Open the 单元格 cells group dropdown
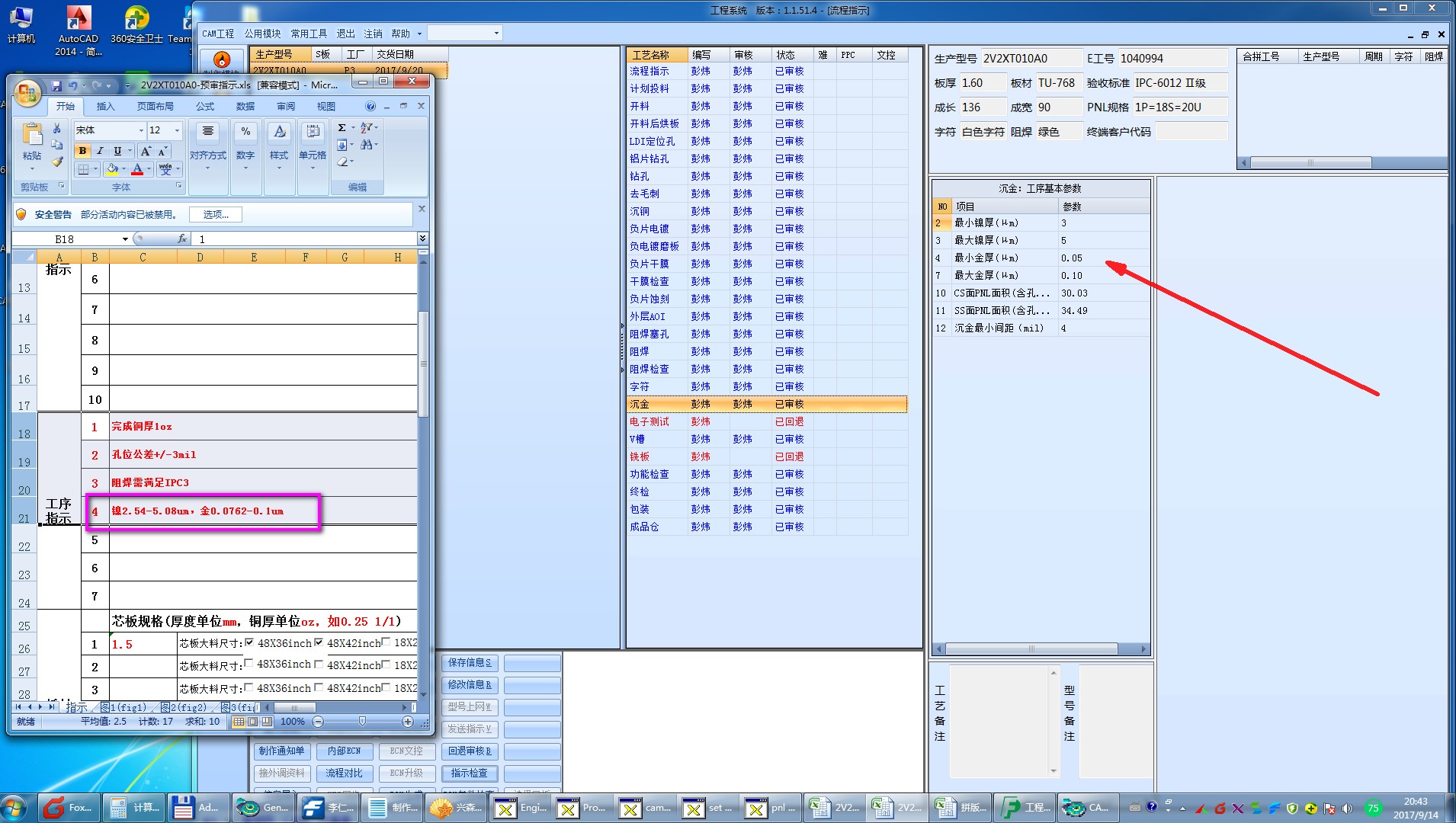This screenshot has height=823, width=1456. tap(313, 149)
